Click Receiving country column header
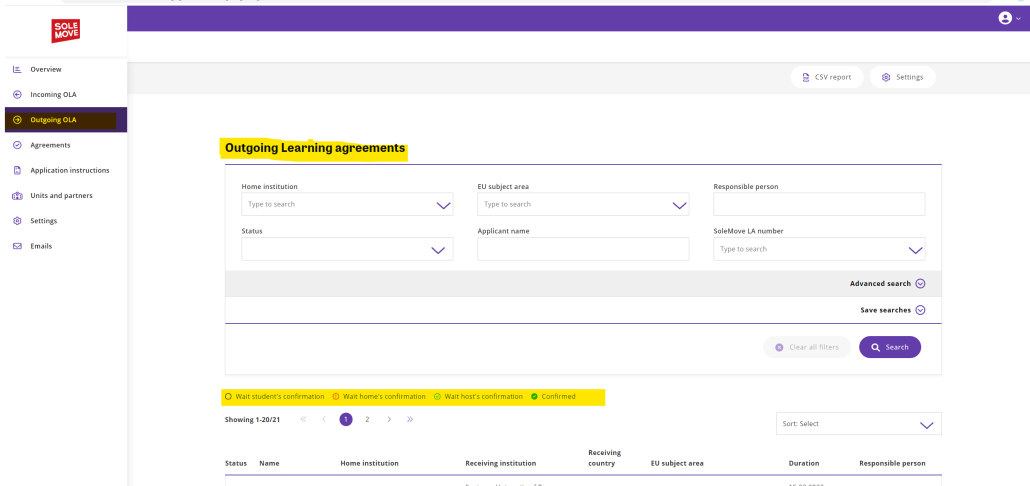Screen dimensions: 1030x486 point(605,458)
